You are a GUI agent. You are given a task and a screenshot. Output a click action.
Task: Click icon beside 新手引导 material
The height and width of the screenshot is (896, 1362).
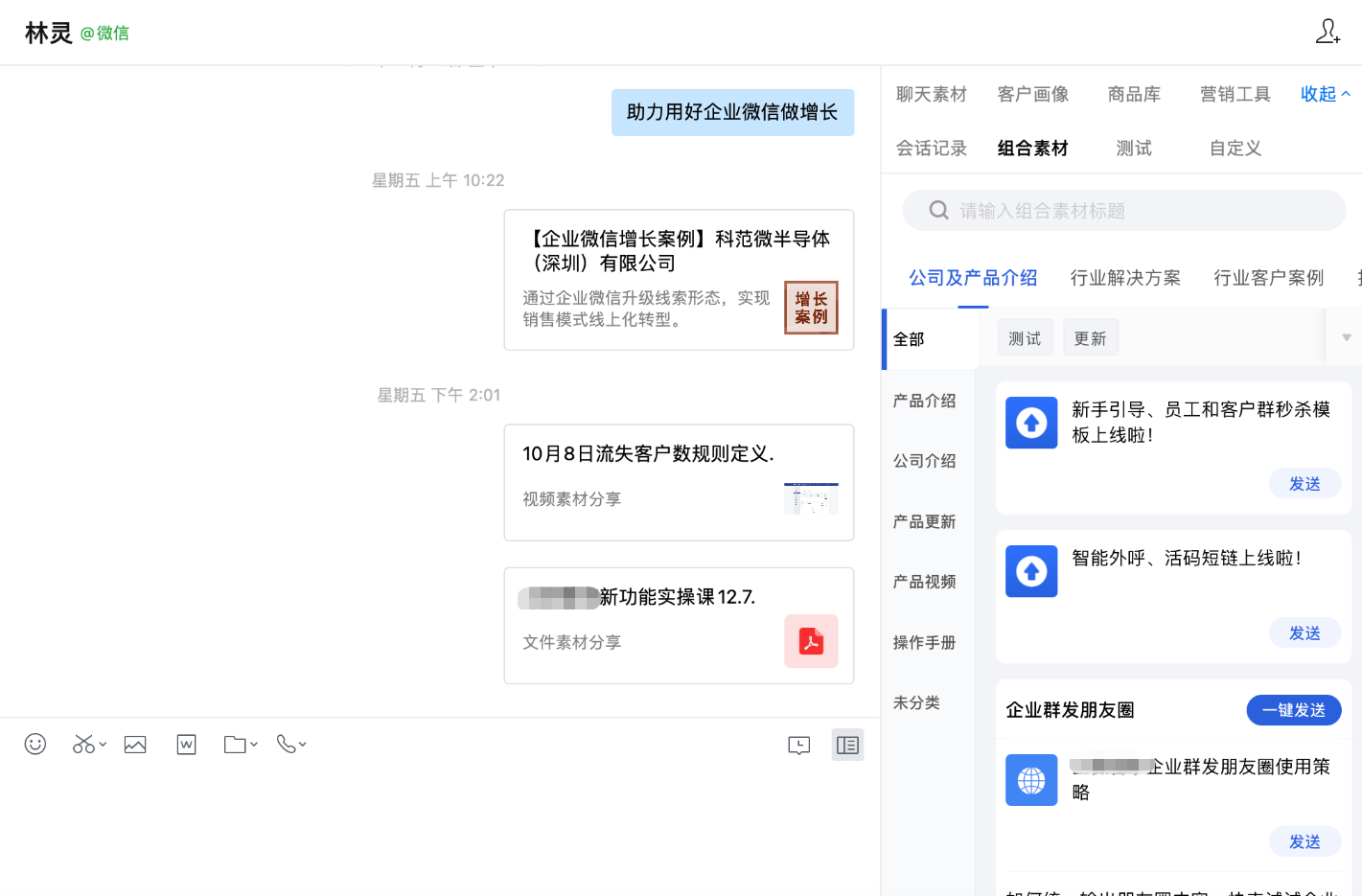point(1031,423)
